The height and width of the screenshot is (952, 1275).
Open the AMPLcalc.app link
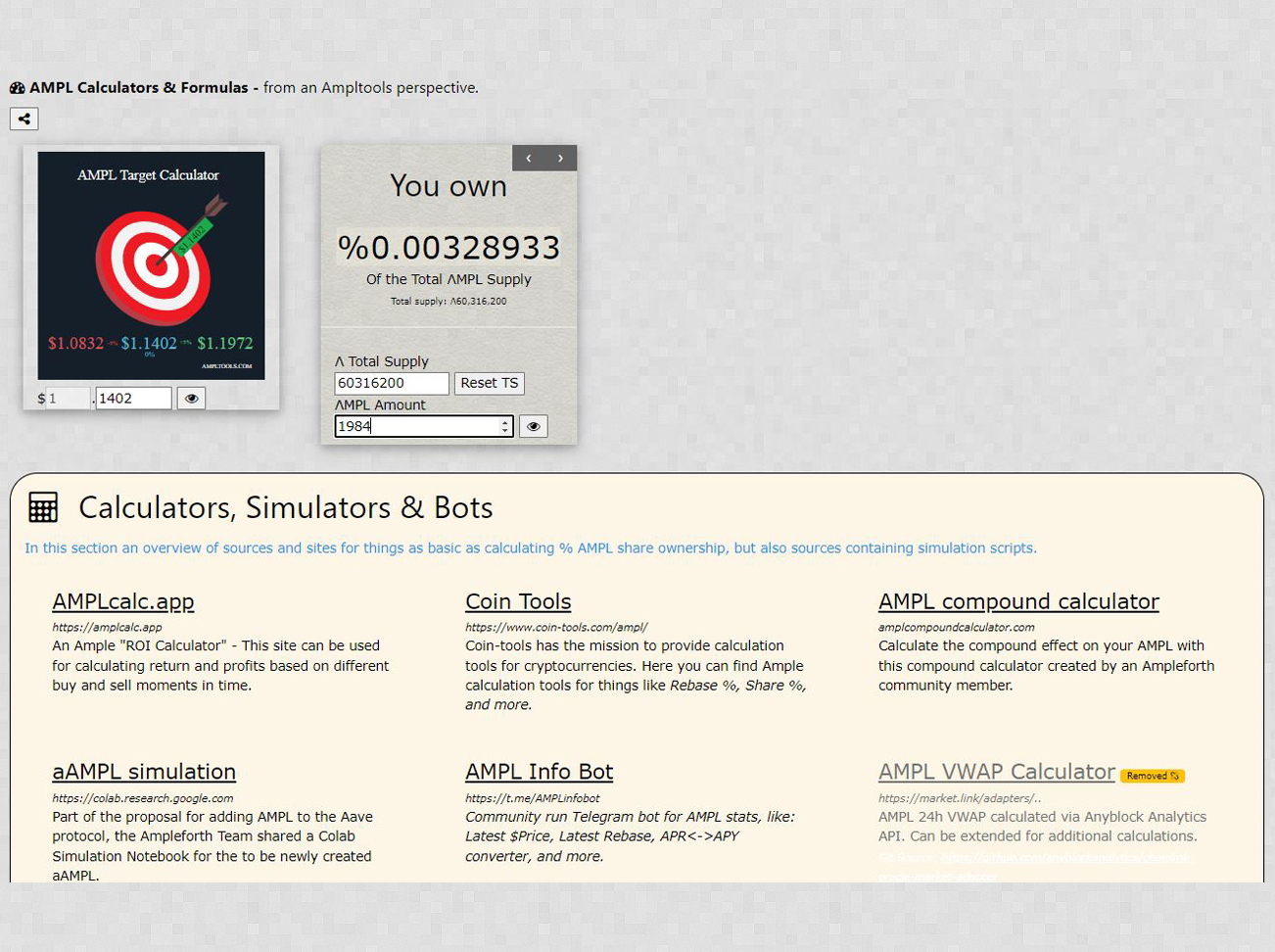pos(123,602)
